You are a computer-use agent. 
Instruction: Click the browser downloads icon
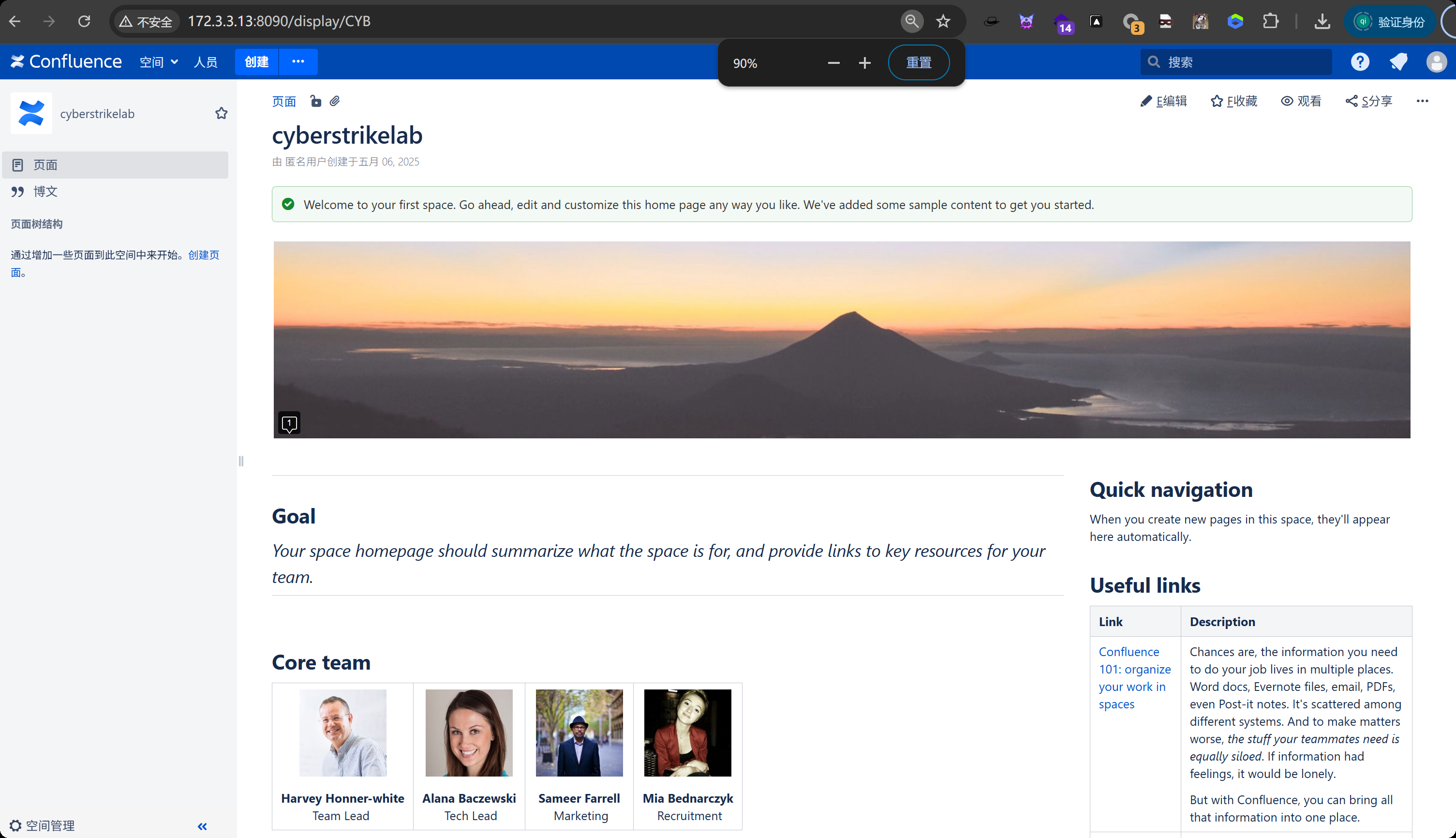pos(1322,21)
